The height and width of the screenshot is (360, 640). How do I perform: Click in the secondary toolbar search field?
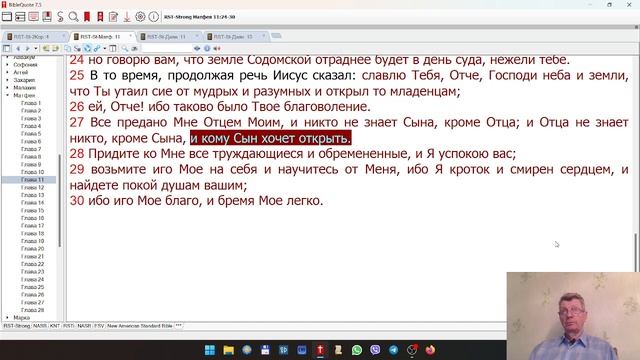(166, 48)
